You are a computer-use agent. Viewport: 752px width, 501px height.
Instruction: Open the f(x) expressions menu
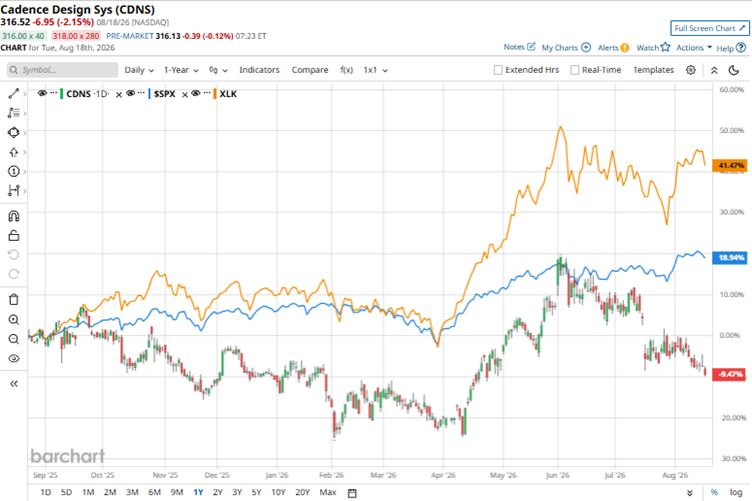tap(346, 70)
